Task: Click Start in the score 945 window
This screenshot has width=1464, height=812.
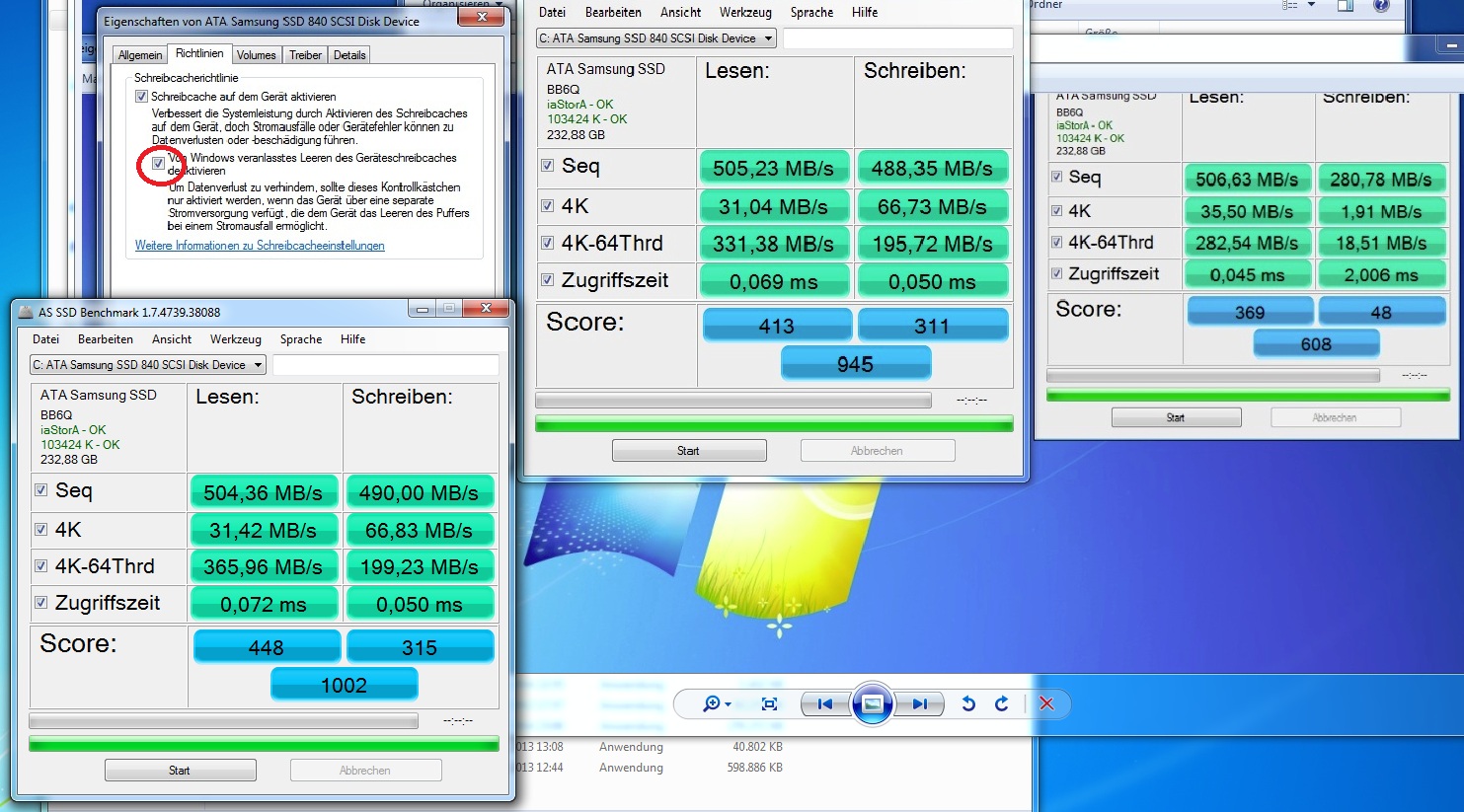Action: (x=689, y=451)
